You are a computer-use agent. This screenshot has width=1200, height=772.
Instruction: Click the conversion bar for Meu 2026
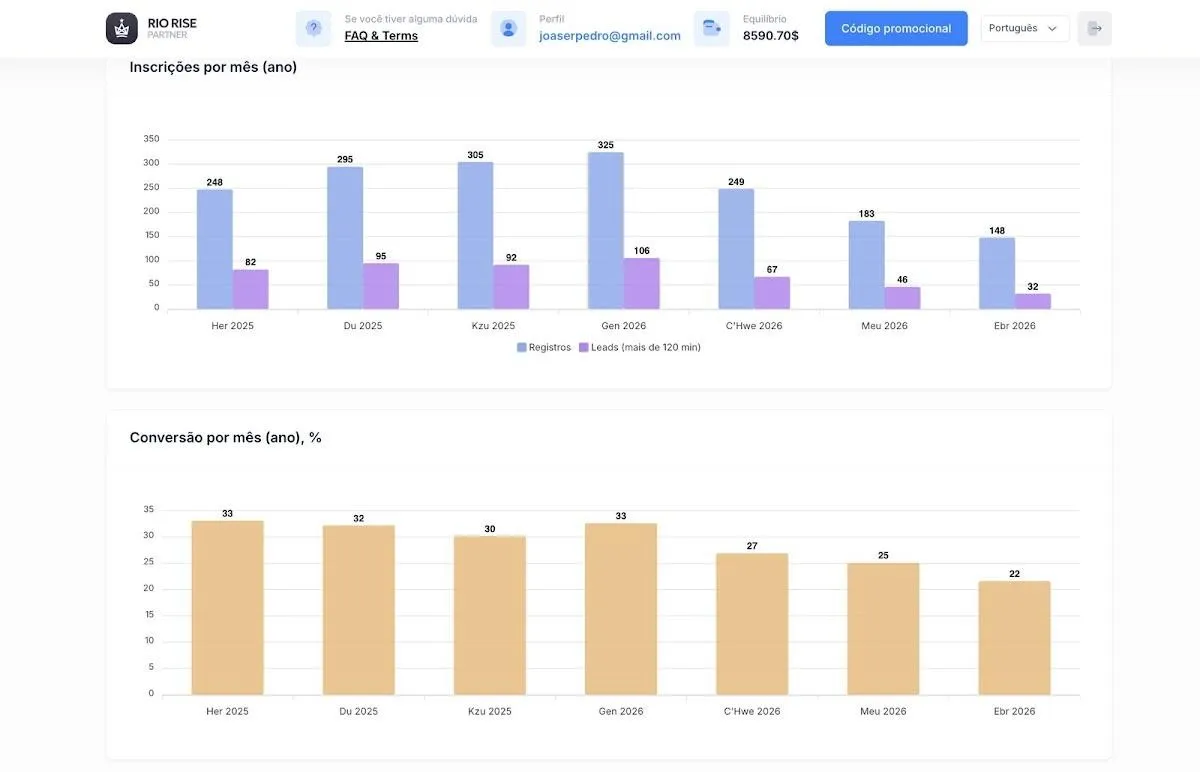tap(883, 629)
